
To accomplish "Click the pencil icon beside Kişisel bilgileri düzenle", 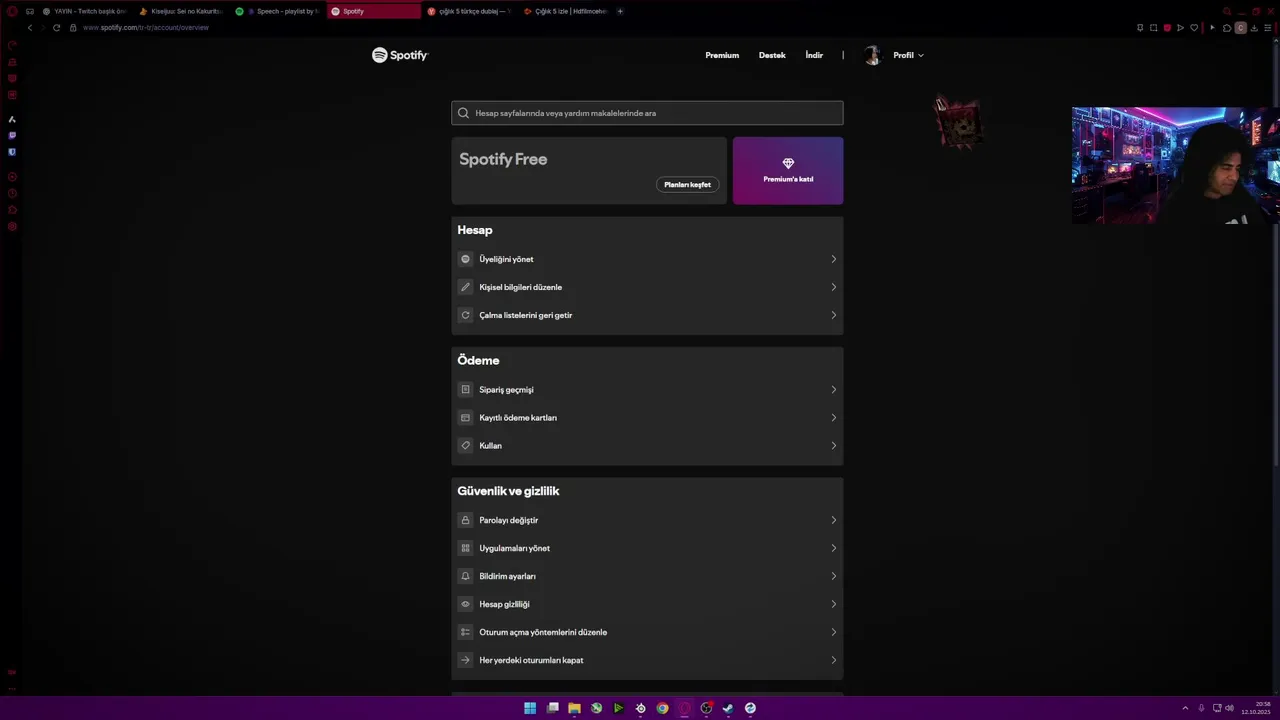I will coord(465,287).
